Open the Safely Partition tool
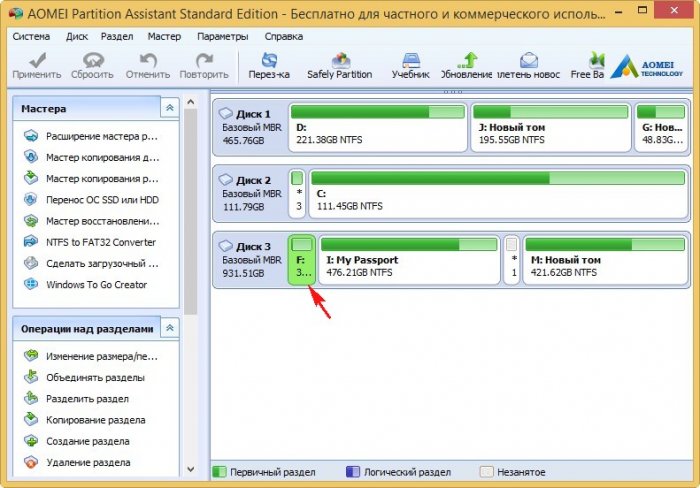 (x=340, y=66)
